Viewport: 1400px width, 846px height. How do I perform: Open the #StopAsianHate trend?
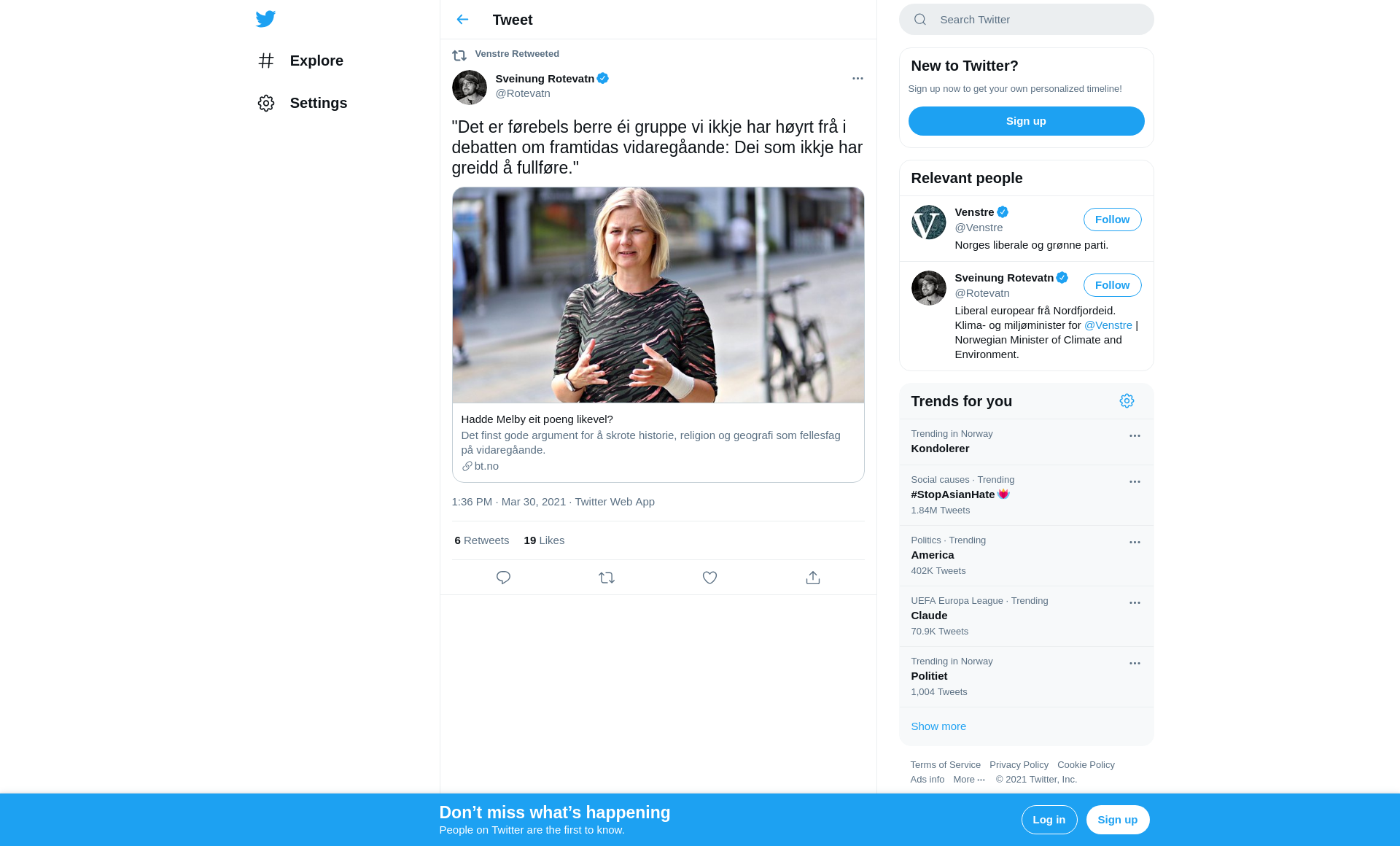(1026, 495)
